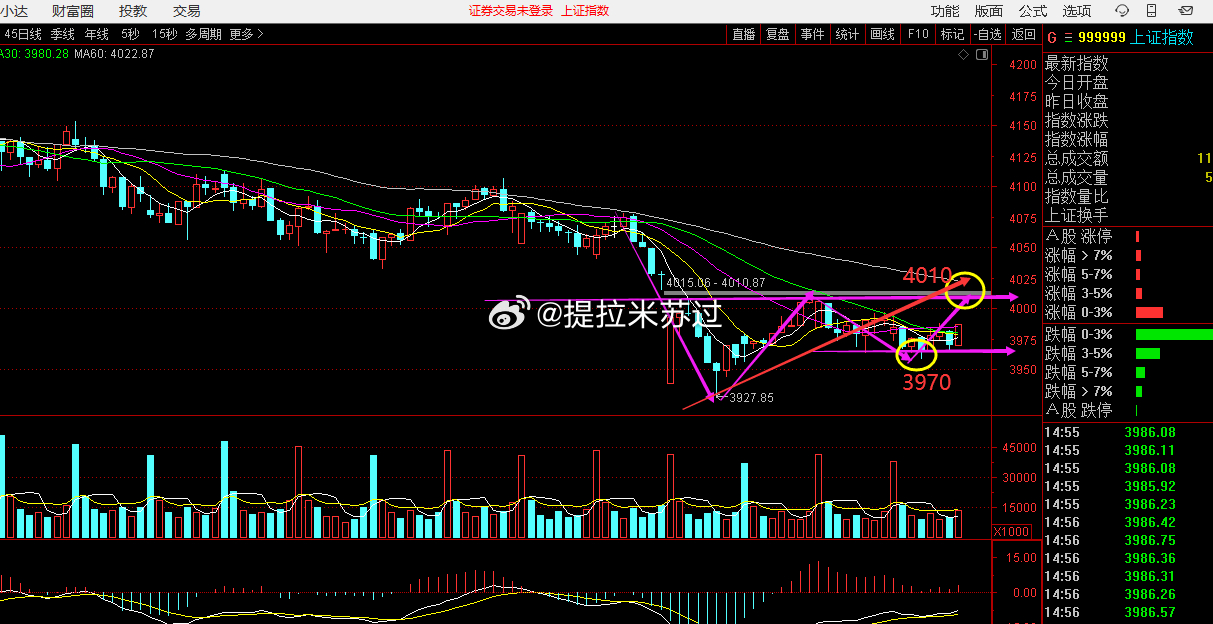Image resolution: width=1213 pixels, height=624 pixels.
Task: Click the 画线 drawing button
Action: 882,33
